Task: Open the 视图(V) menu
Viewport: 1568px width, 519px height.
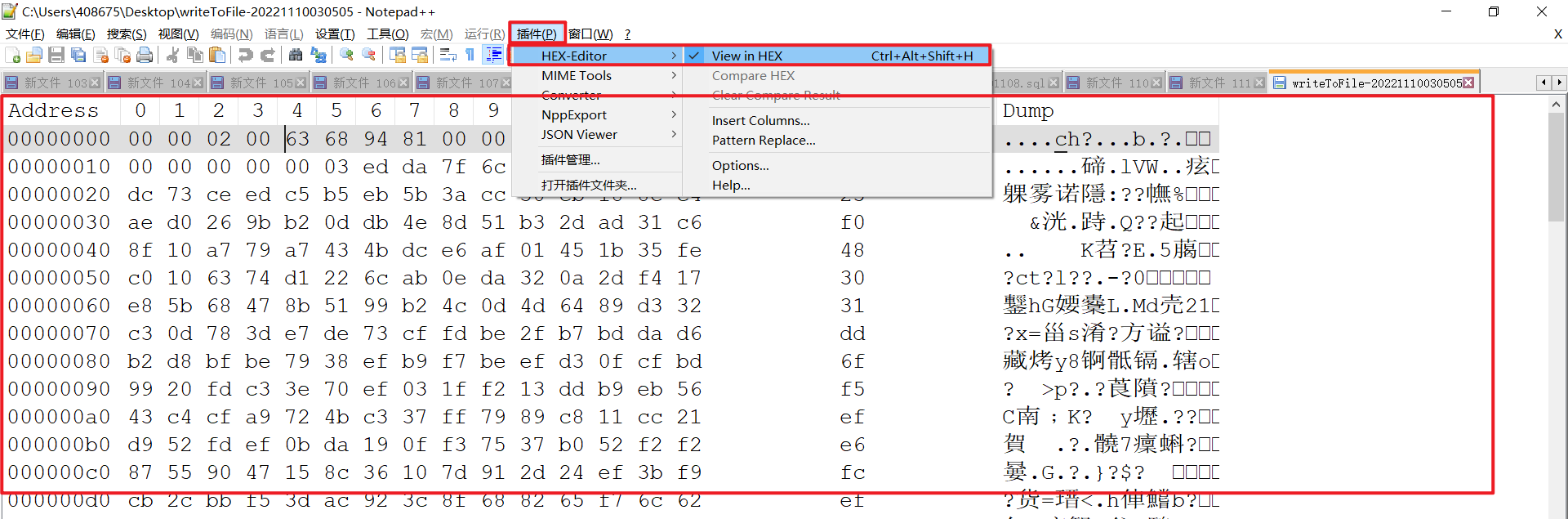Action: [178, 34]
